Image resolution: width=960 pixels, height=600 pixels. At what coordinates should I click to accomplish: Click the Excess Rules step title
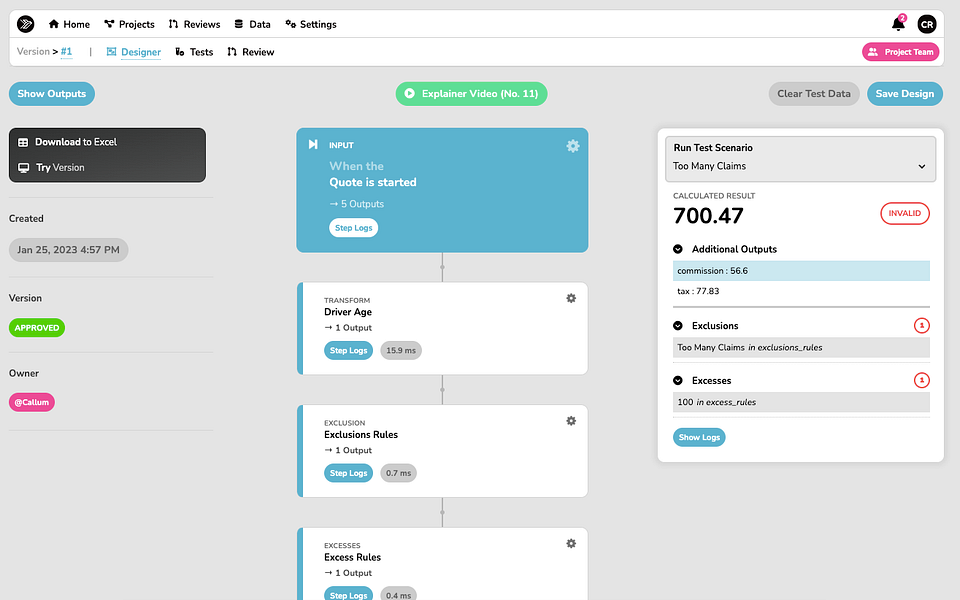tap(352, 557)
